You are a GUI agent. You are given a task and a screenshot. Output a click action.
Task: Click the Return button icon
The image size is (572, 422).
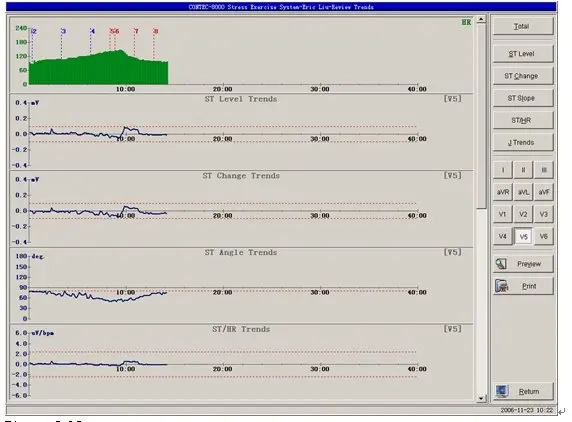502,391
